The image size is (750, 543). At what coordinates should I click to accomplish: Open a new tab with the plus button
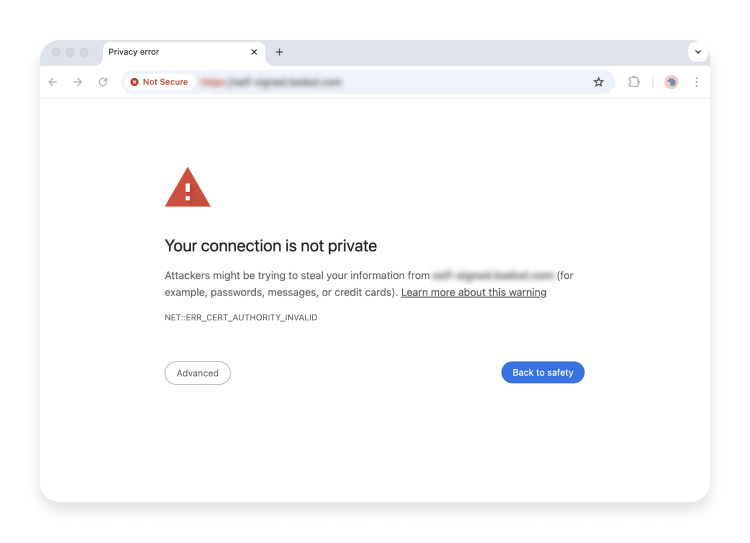[279, 52]
